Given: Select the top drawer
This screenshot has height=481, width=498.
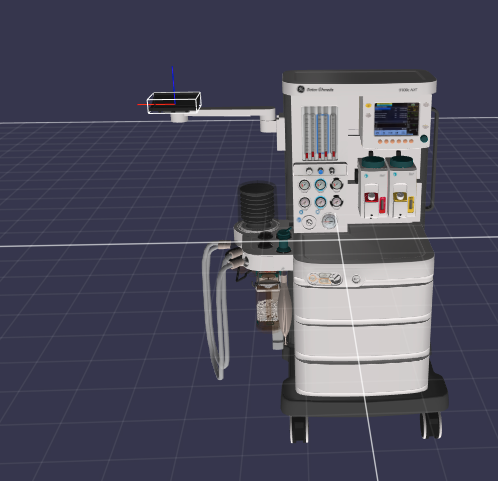Looking at the screenshot, I should [x=363, y=301].
